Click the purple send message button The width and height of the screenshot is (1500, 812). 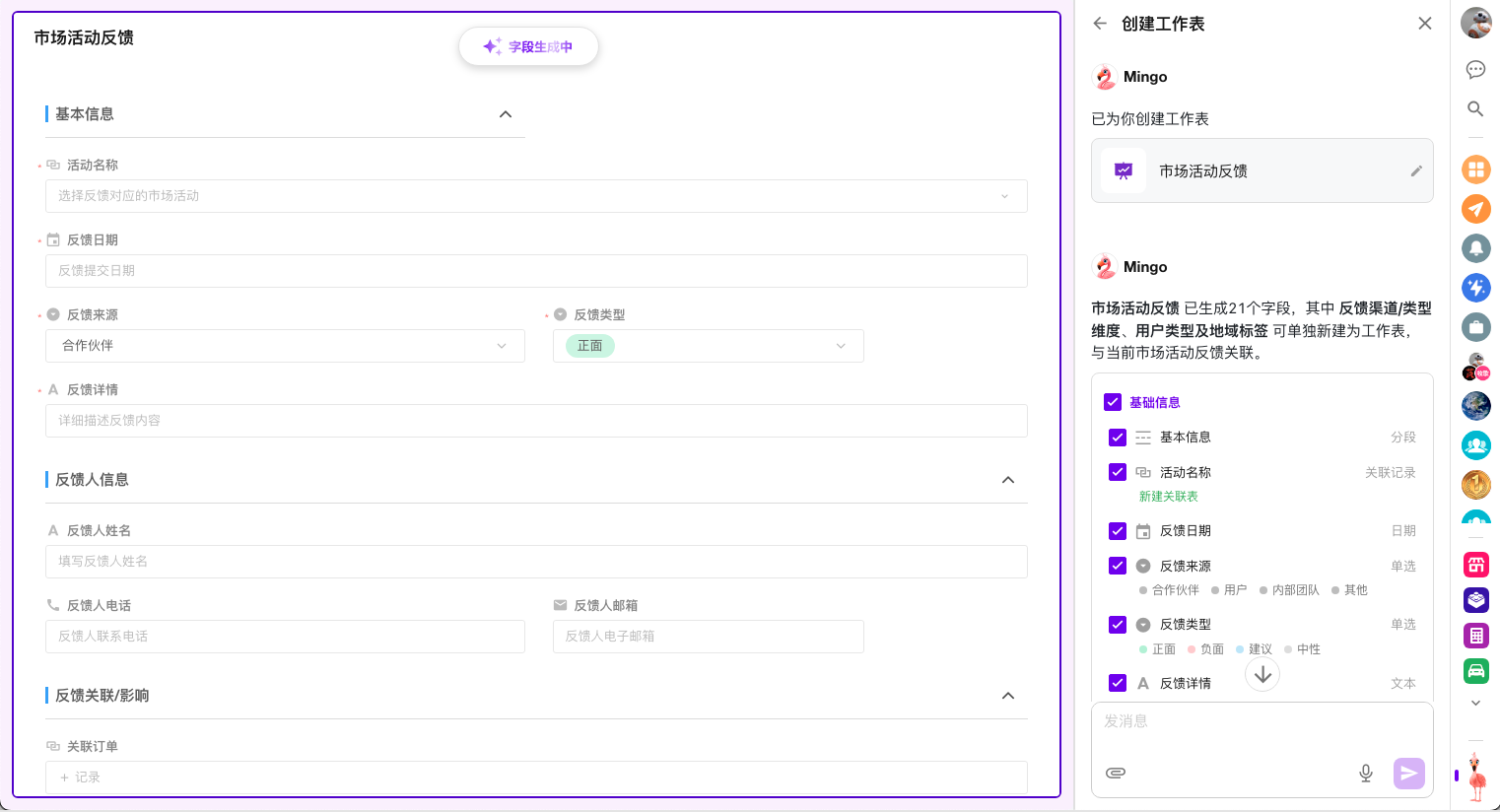1408,774
